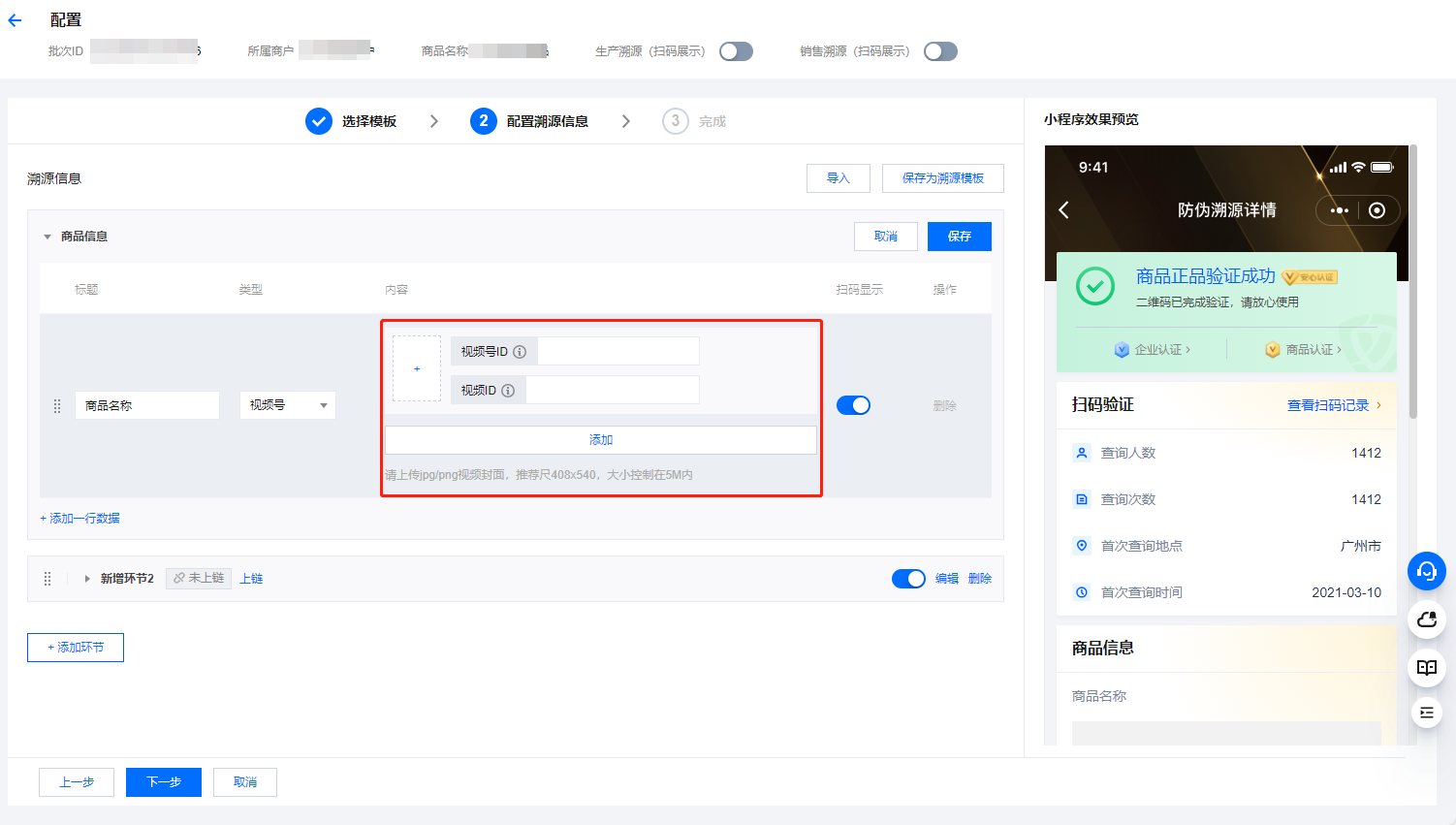Click 上一步 button
The height and width of the screenshot is (825, 1456).
pos(77,782)
